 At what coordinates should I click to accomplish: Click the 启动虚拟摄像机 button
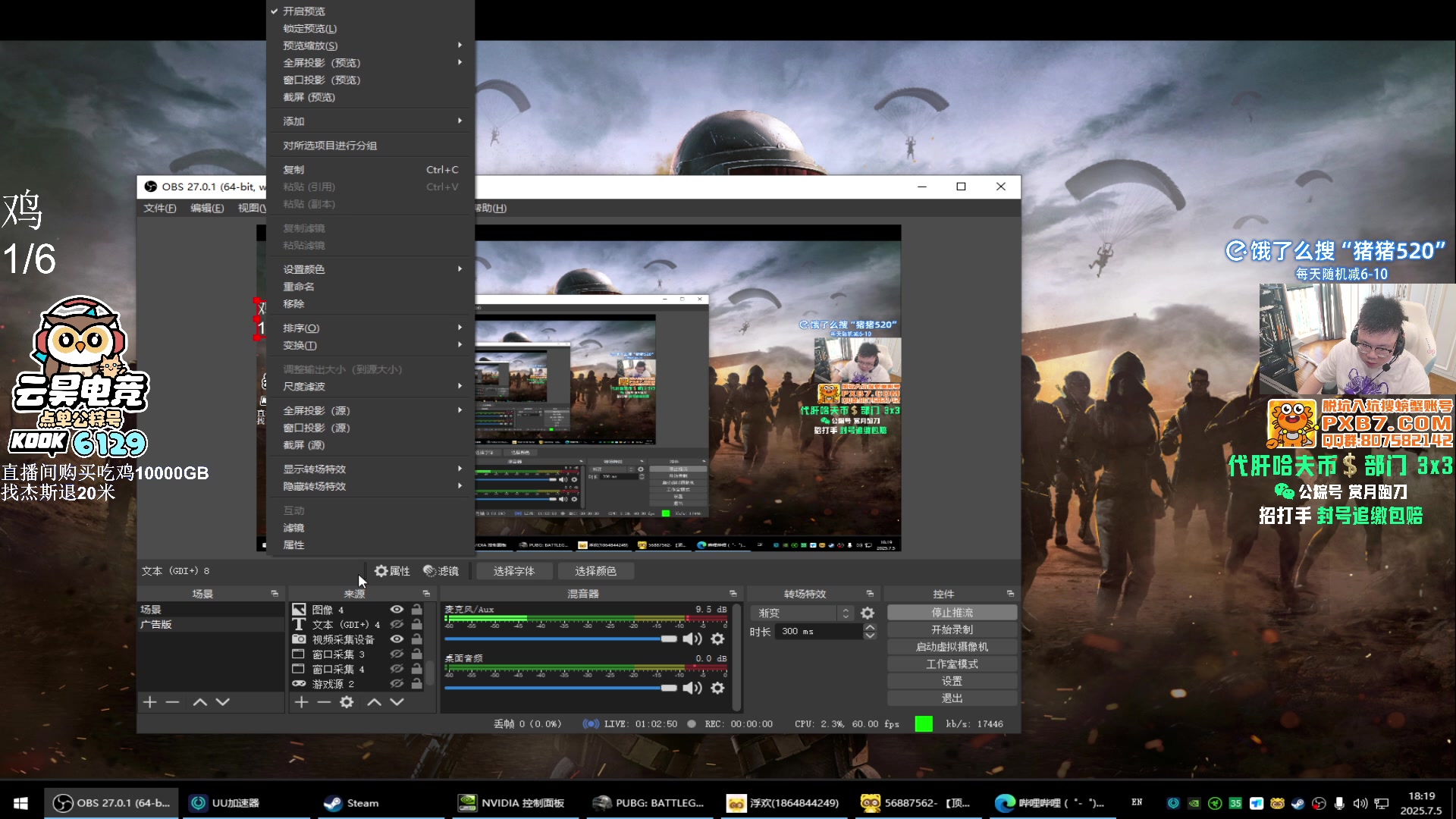[x=952, y=647]
